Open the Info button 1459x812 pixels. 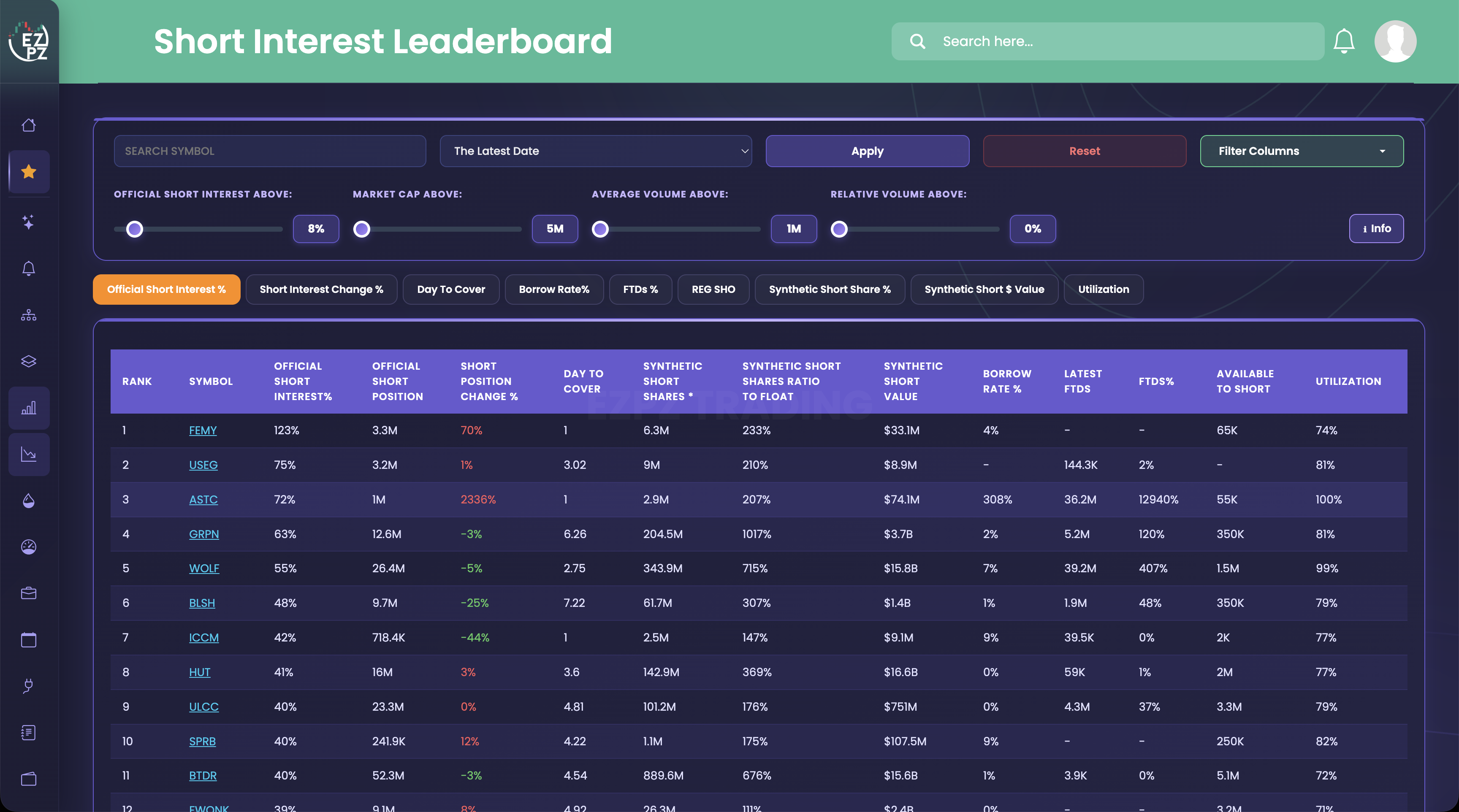click(1376, 229)
